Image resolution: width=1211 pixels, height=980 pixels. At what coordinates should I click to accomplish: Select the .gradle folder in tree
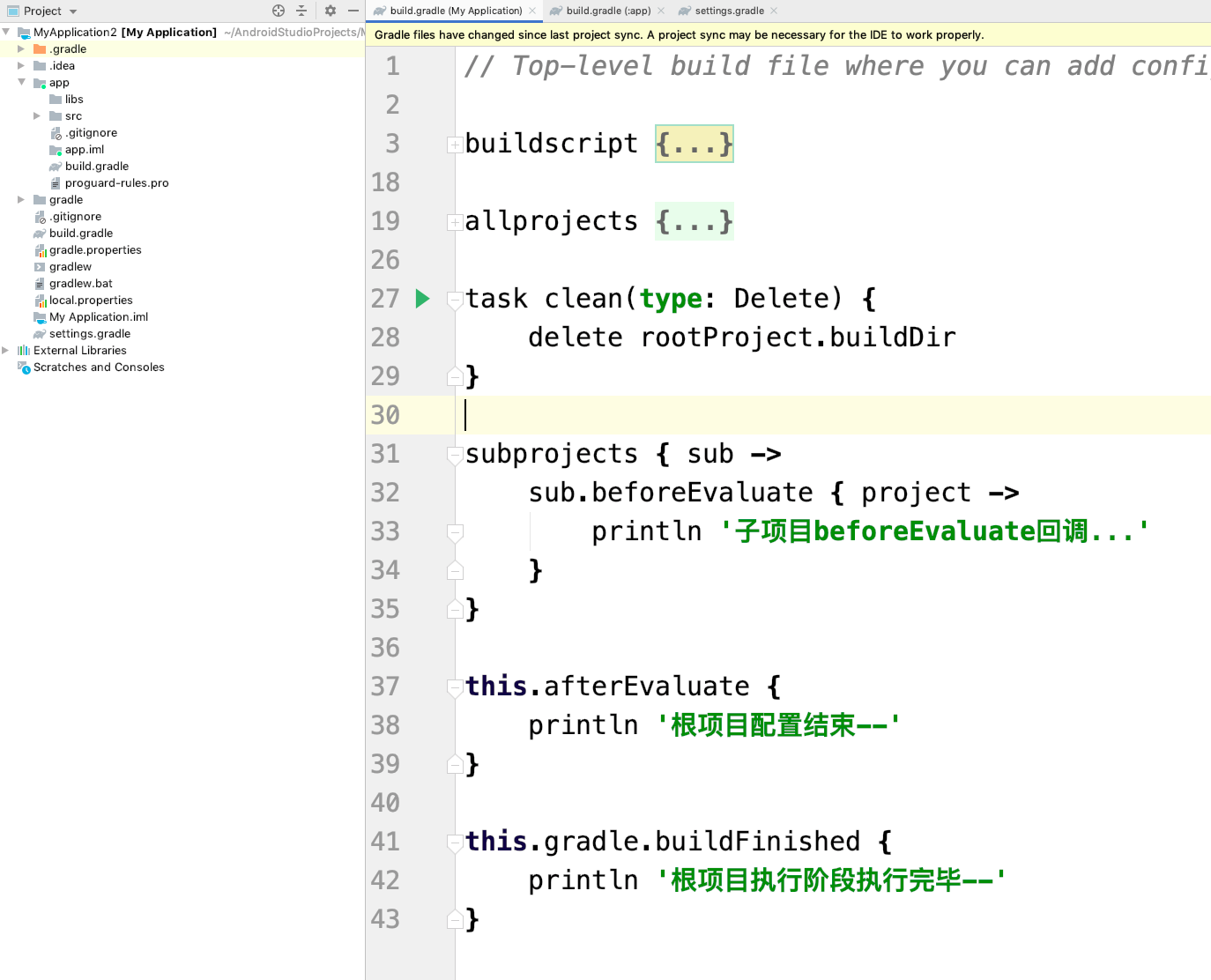tap(68, 49)
